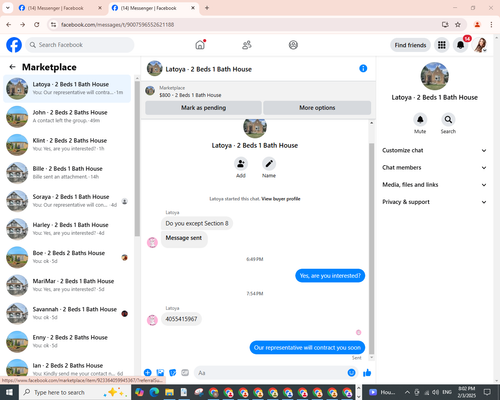
Task: Mute the Latoya conversation
Action: pos(420,119)
